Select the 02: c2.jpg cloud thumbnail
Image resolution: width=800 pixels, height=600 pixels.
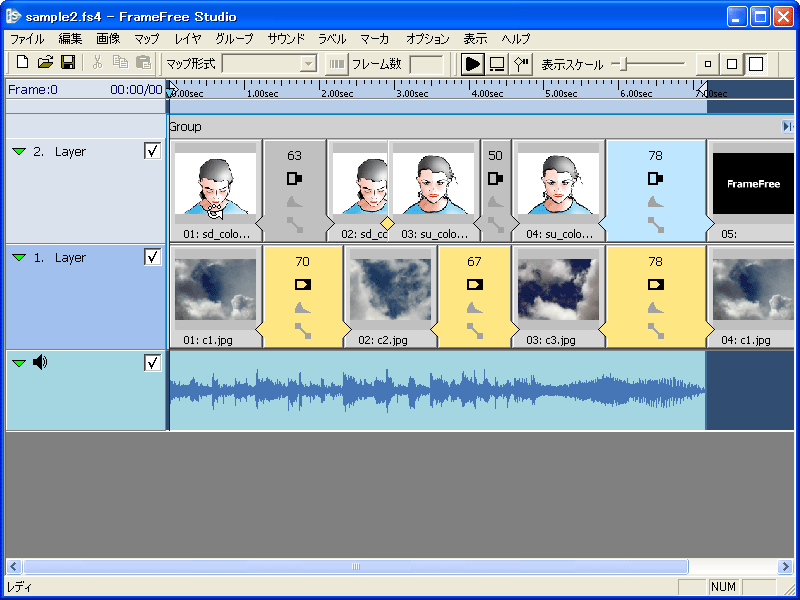390,290
